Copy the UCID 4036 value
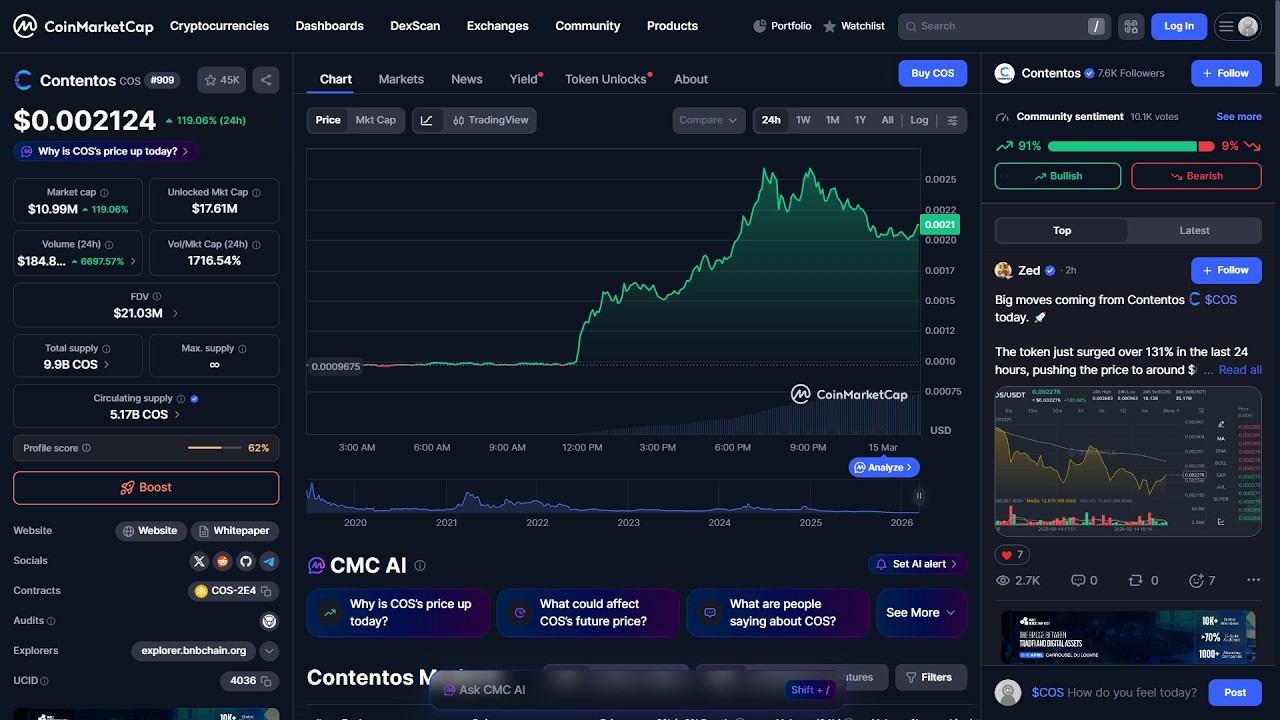The height and width of the screenshot is (720, 1280). coord(267,681)
